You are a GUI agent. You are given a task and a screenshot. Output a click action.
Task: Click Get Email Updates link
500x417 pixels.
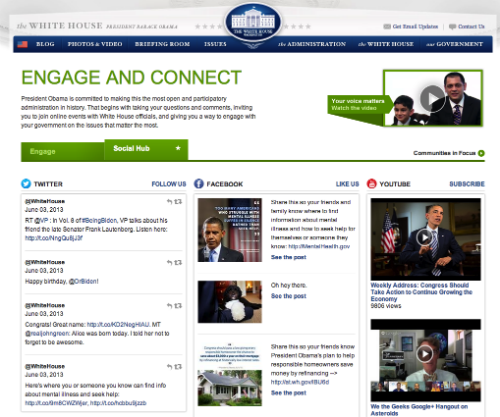click(415, 26)
